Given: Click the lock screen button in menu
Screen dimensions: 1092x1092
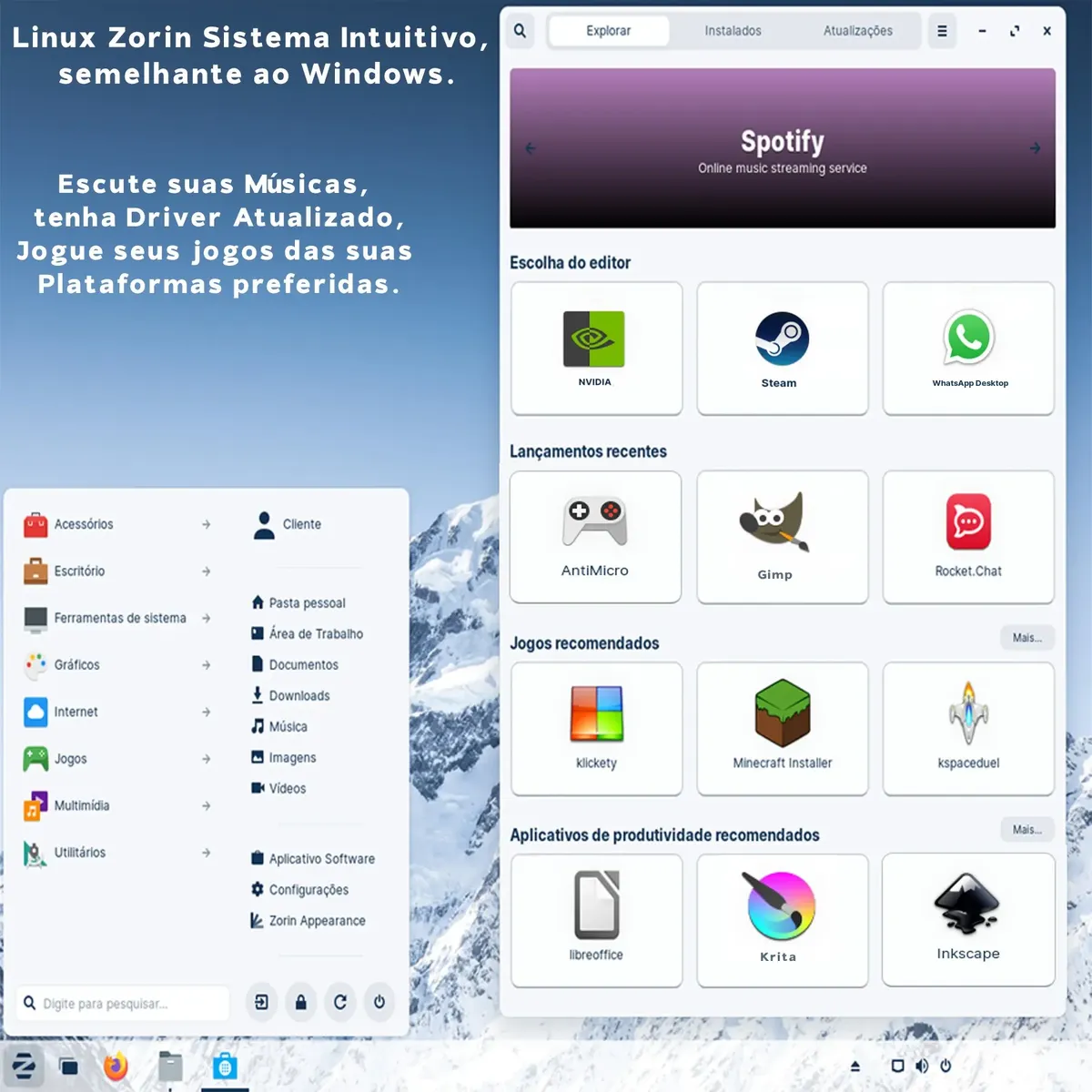Looking at the screenshot, I should click(x=300, y=1002).
